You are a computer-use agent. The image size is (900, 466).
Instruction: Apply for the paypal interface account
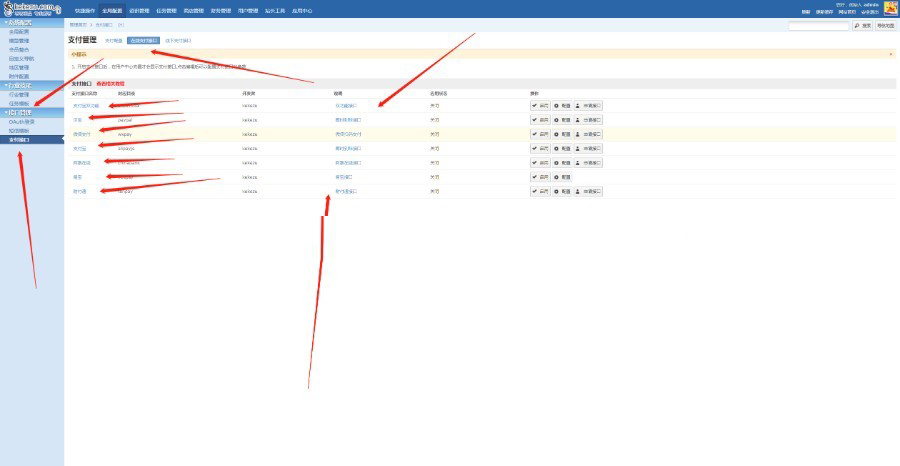[x=588, y=120]
